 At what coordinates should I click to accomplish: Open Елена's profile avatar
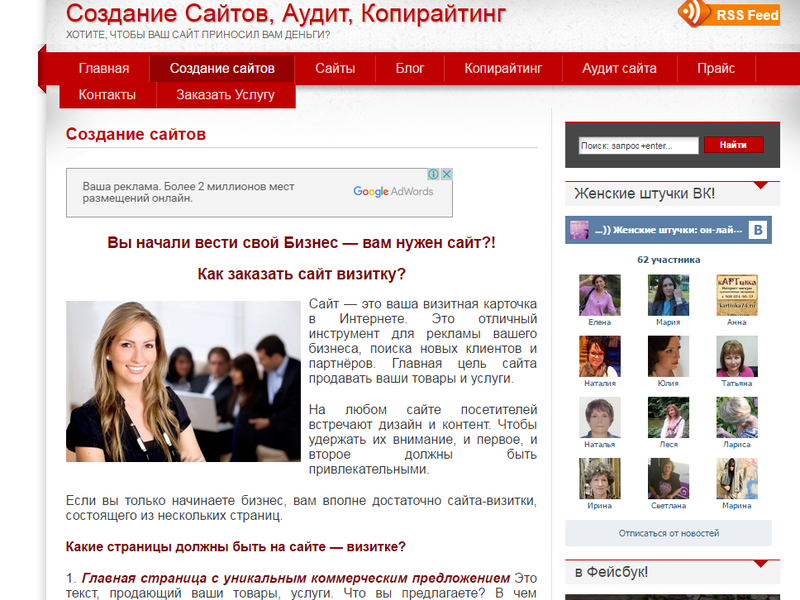(x=599, y=295)
